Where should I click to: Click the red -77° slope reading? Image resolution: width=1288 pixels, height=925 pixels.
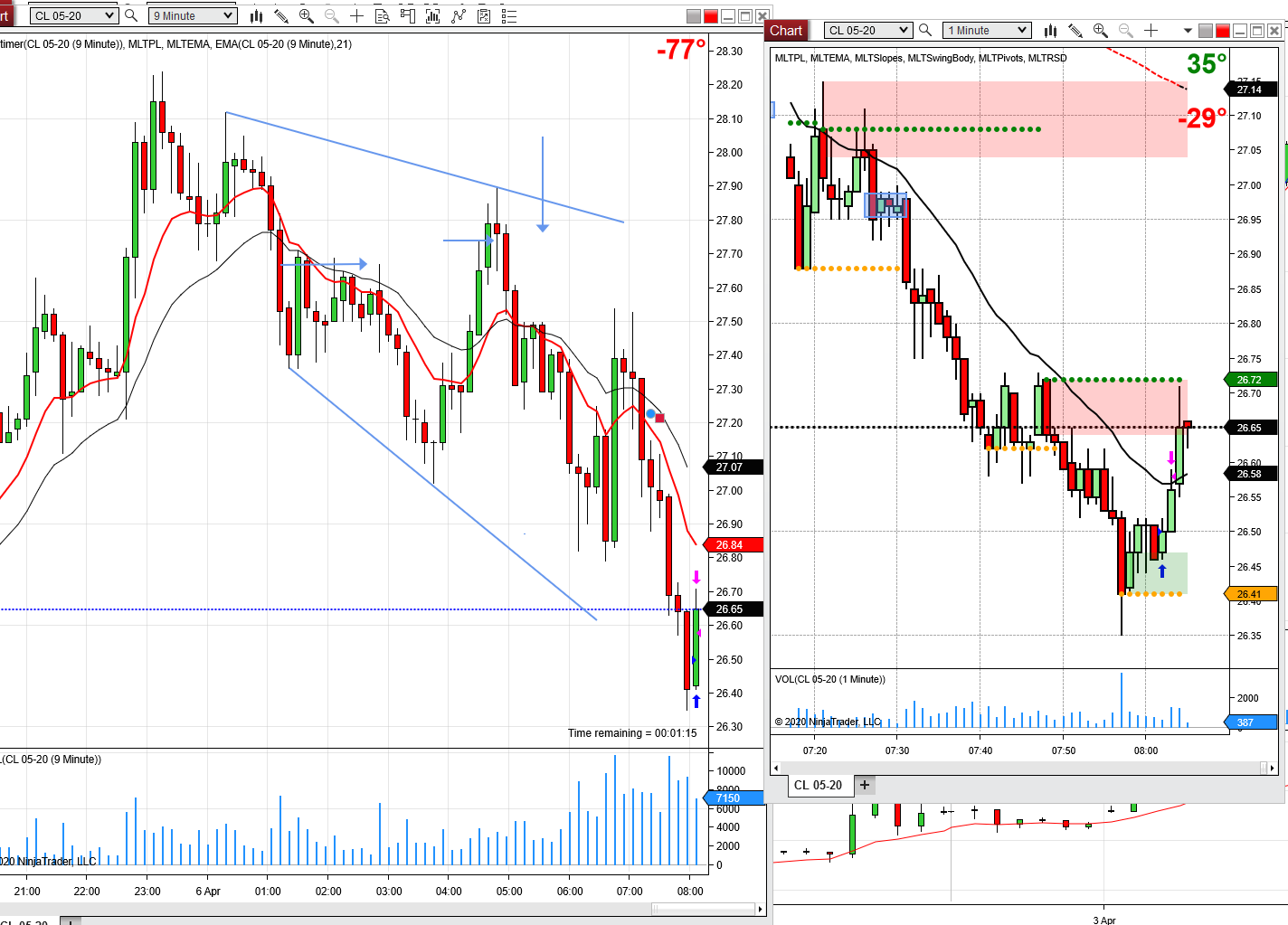(681, 50)
